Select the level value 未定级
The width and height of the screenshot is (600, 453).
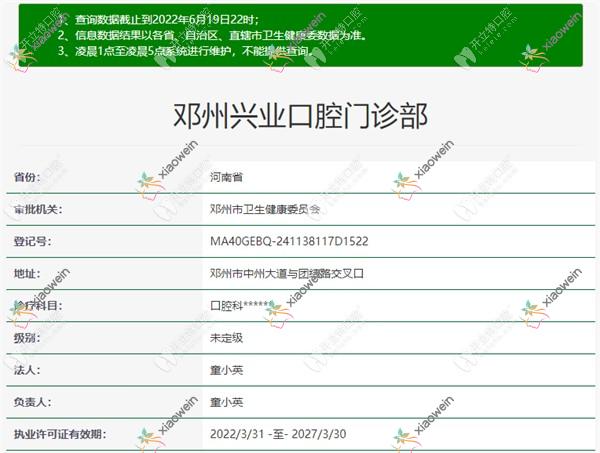pyautogui.click(x=226, y=338)
